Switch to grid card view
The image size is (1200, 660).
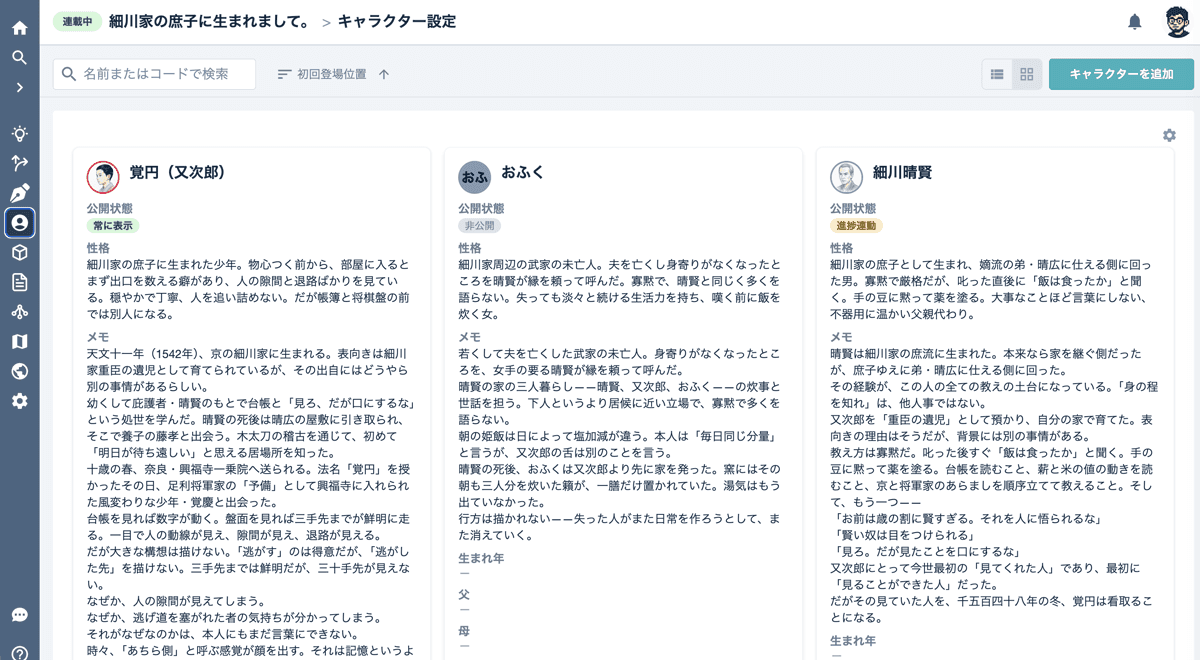pyautogui.click(x=1026, y=74)
